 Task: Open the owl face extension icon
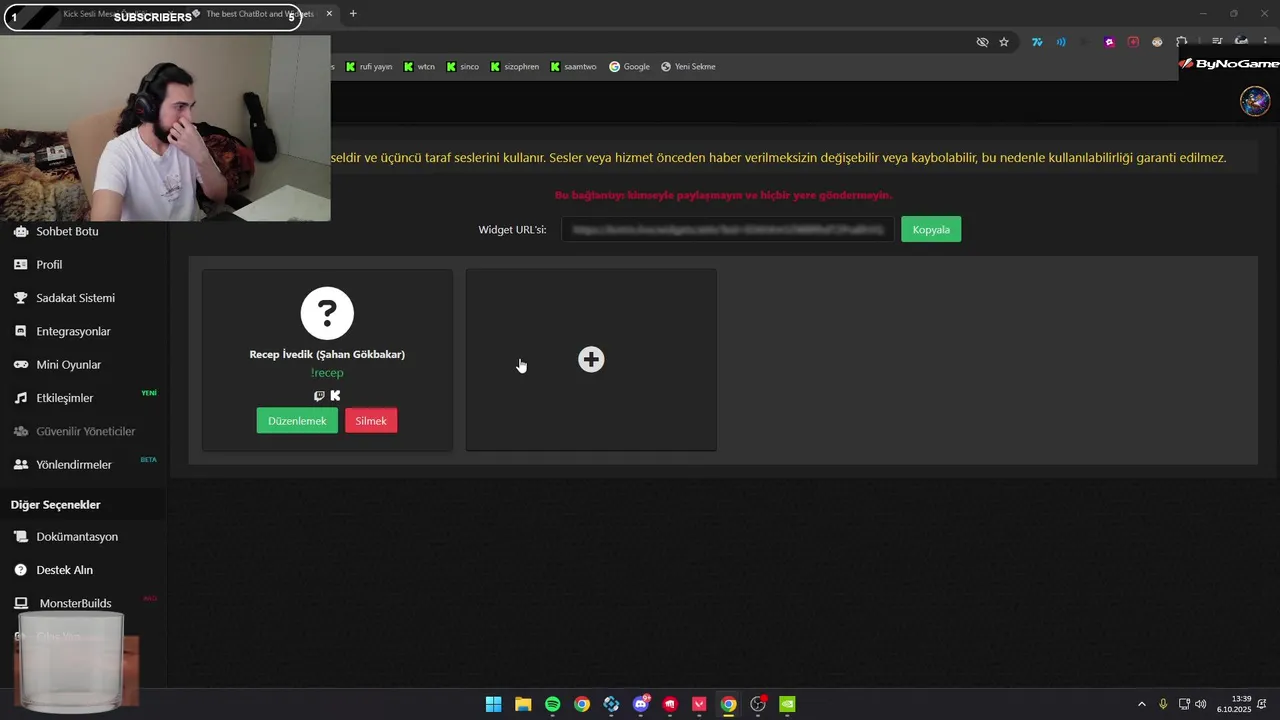pos(1157,42)
